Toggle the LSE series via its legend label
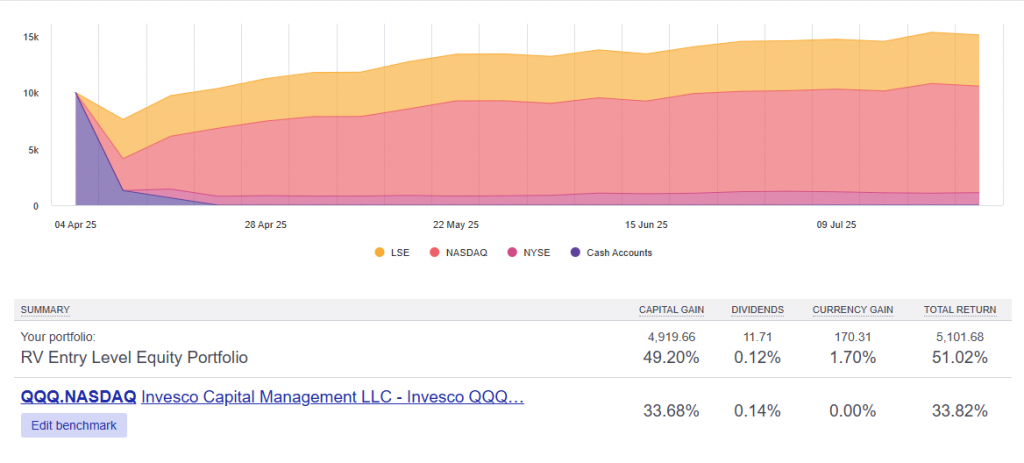This screenshot has height=463, width=1024. [x=402, y=253]
